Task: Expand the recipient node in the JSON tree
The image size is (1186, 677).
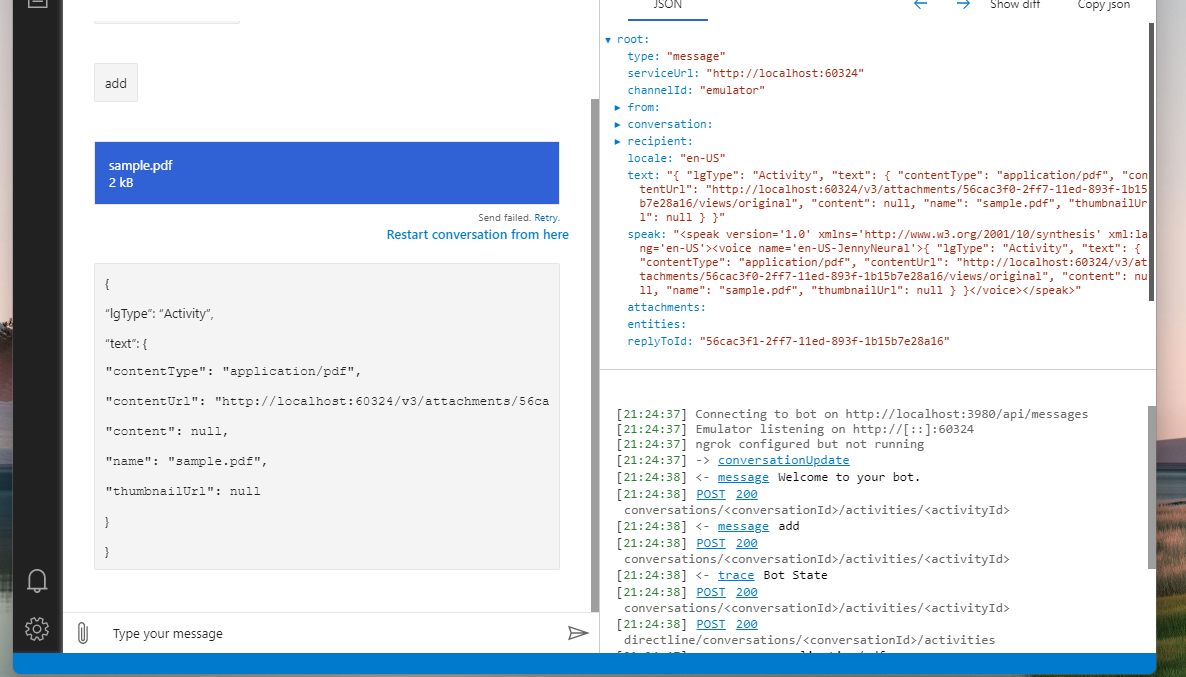Action: pyautogui.click(x=618, y=140)
